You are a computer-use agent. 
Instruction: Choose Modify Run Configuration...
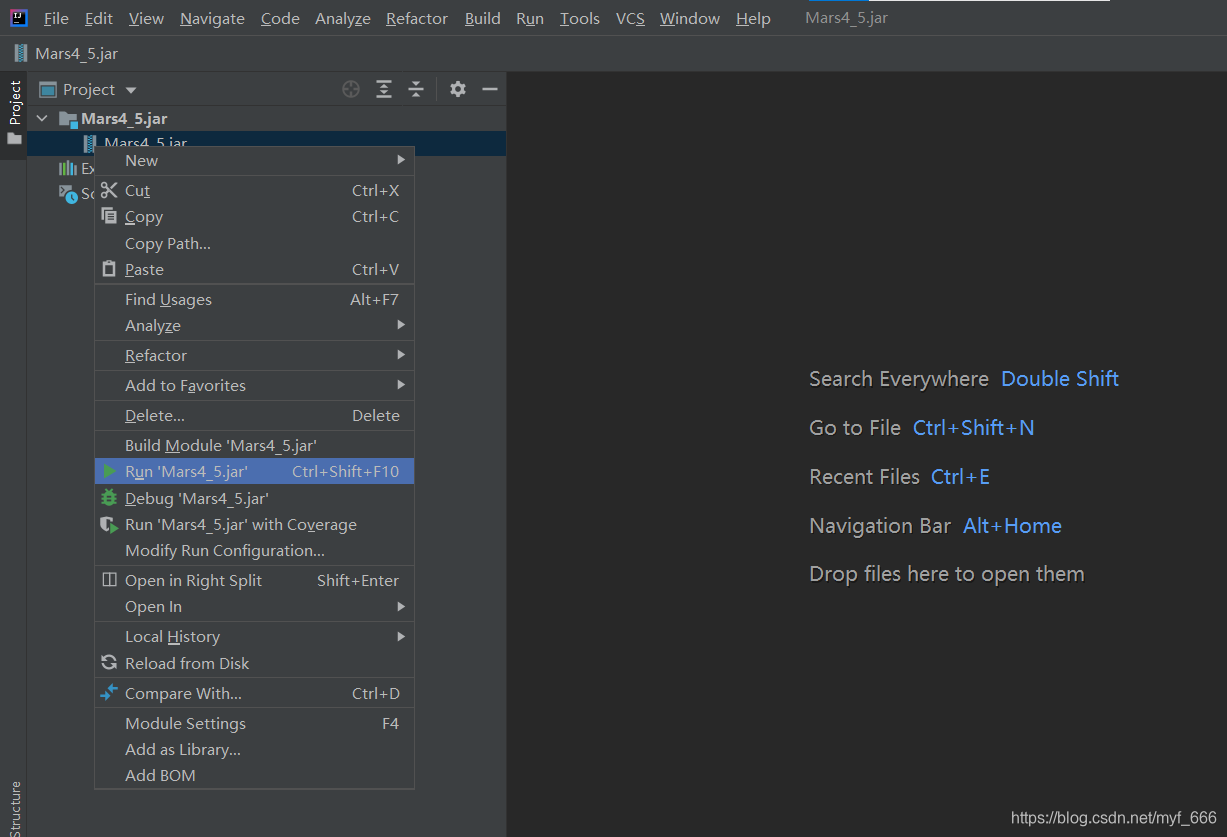pos(254,550)
